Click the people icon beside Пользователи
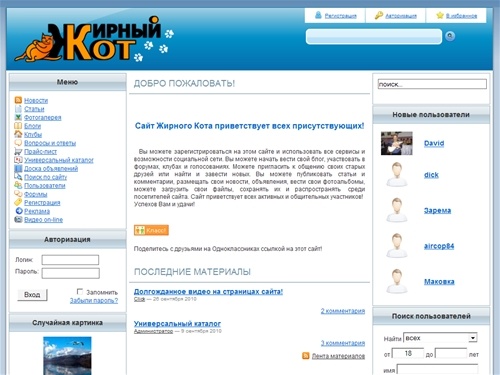500x375 pixels. tap(18, 185)
